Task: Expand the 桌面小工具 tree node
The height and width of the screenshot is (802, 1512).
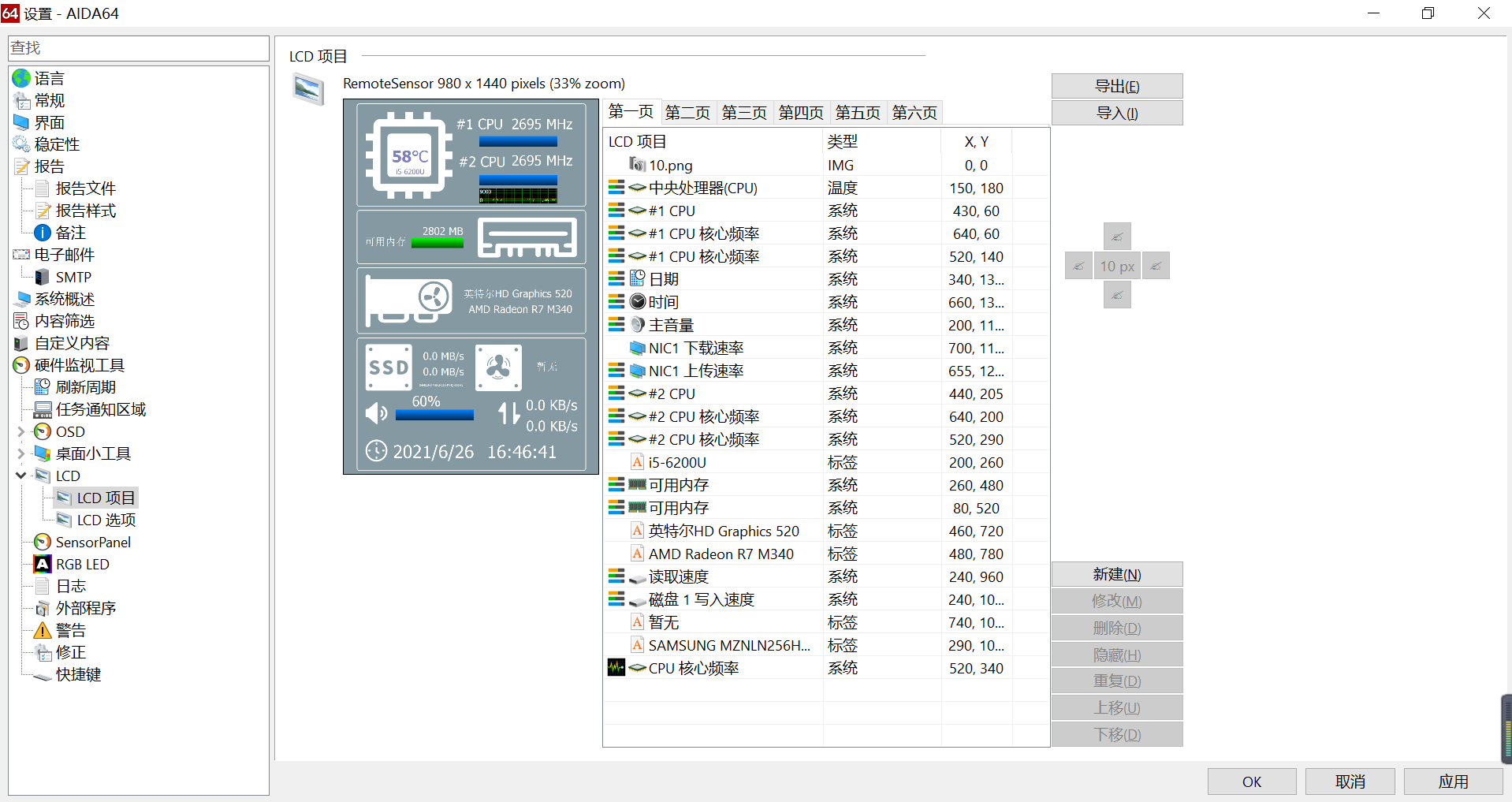Action: (21, 454)
